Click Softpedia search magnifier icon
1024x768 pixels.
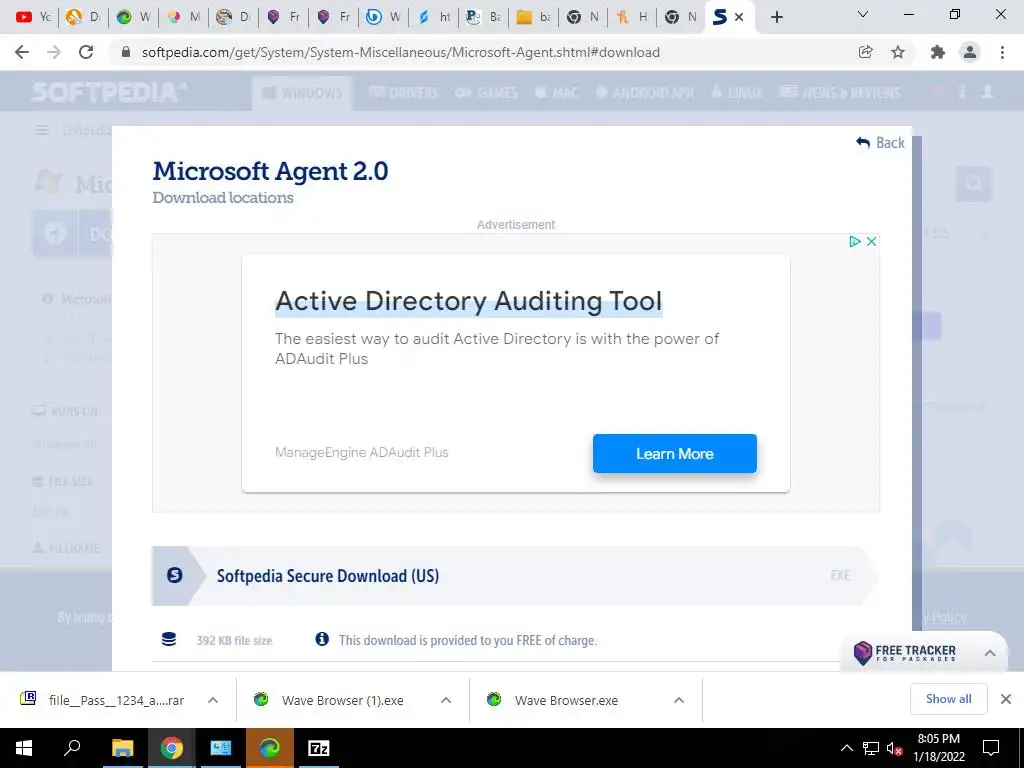pos(974,184)
